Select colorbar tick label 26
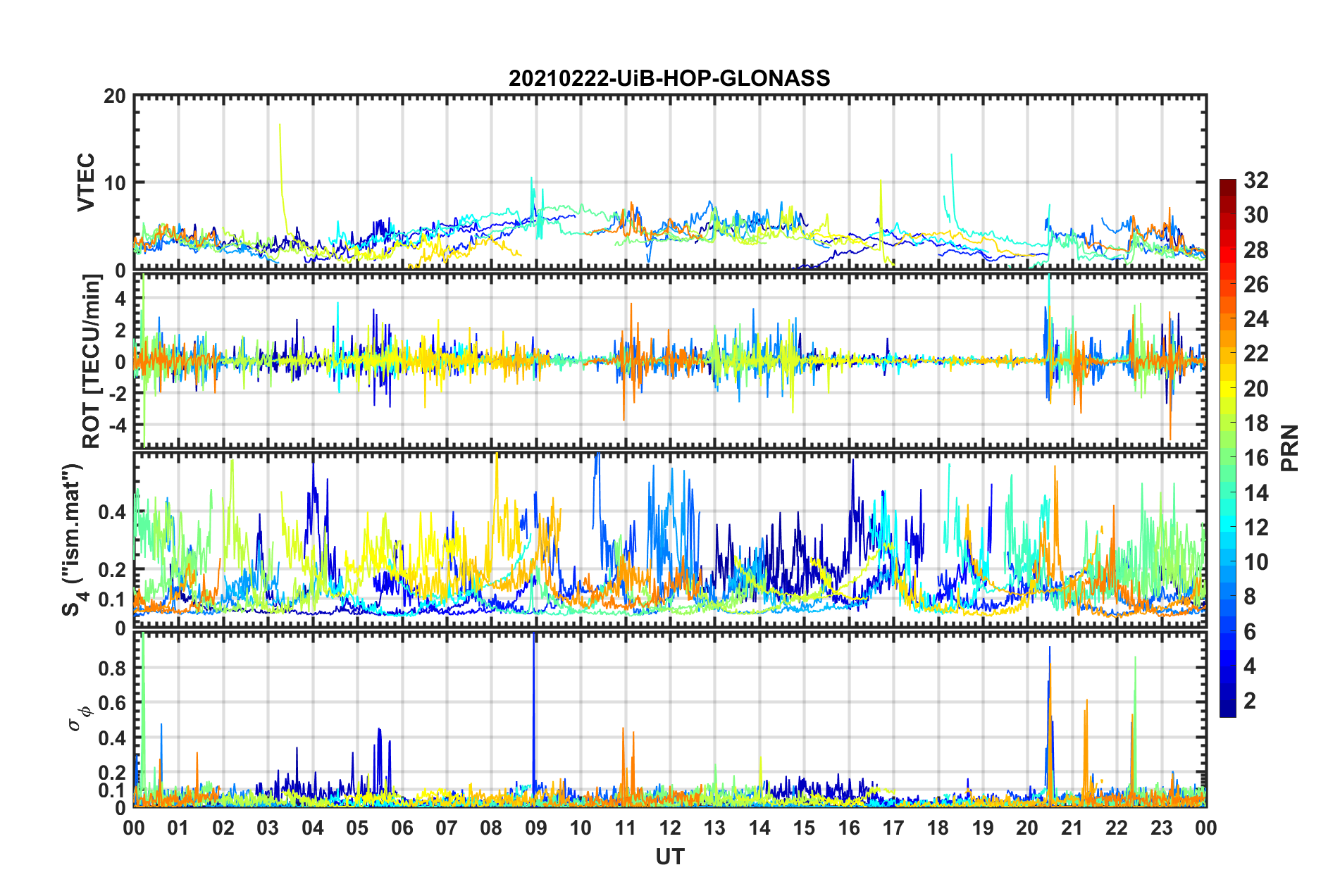 pyautogui.click(x=1255, y=285)
